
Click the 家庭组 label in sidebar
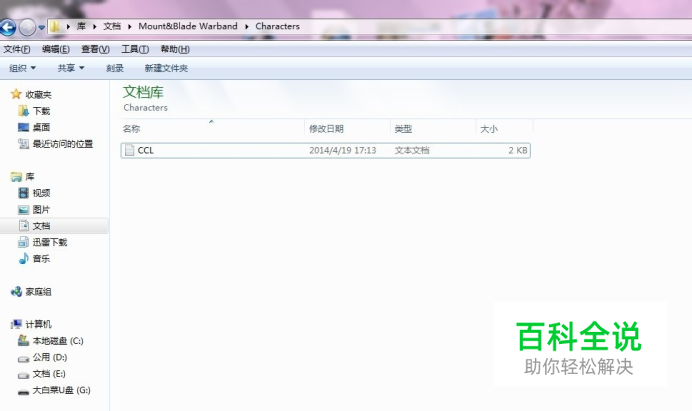coord(38,292)
